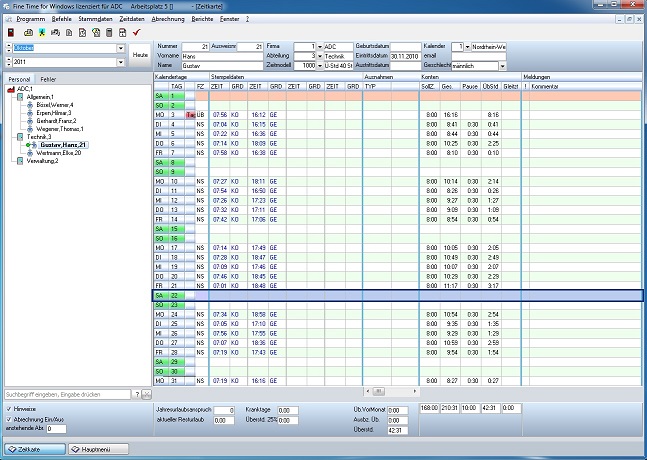This screenshot has height=460, width=647.
Task: Open the year dropdown showing 2011
Action: [120, 62]
